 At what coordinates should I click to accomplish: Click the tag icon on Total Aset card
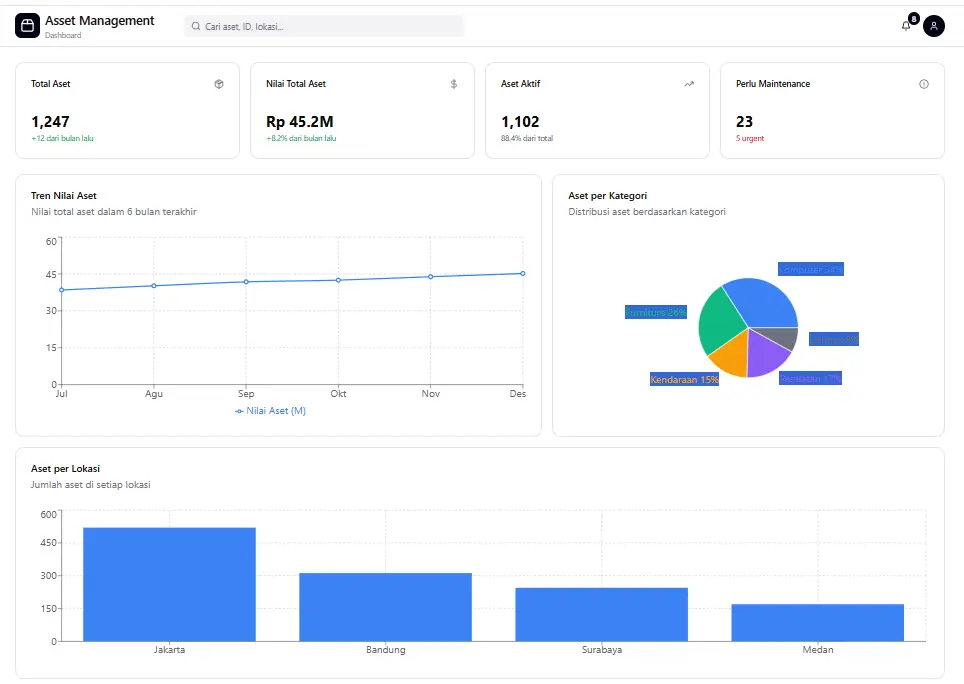click(219, 84)
